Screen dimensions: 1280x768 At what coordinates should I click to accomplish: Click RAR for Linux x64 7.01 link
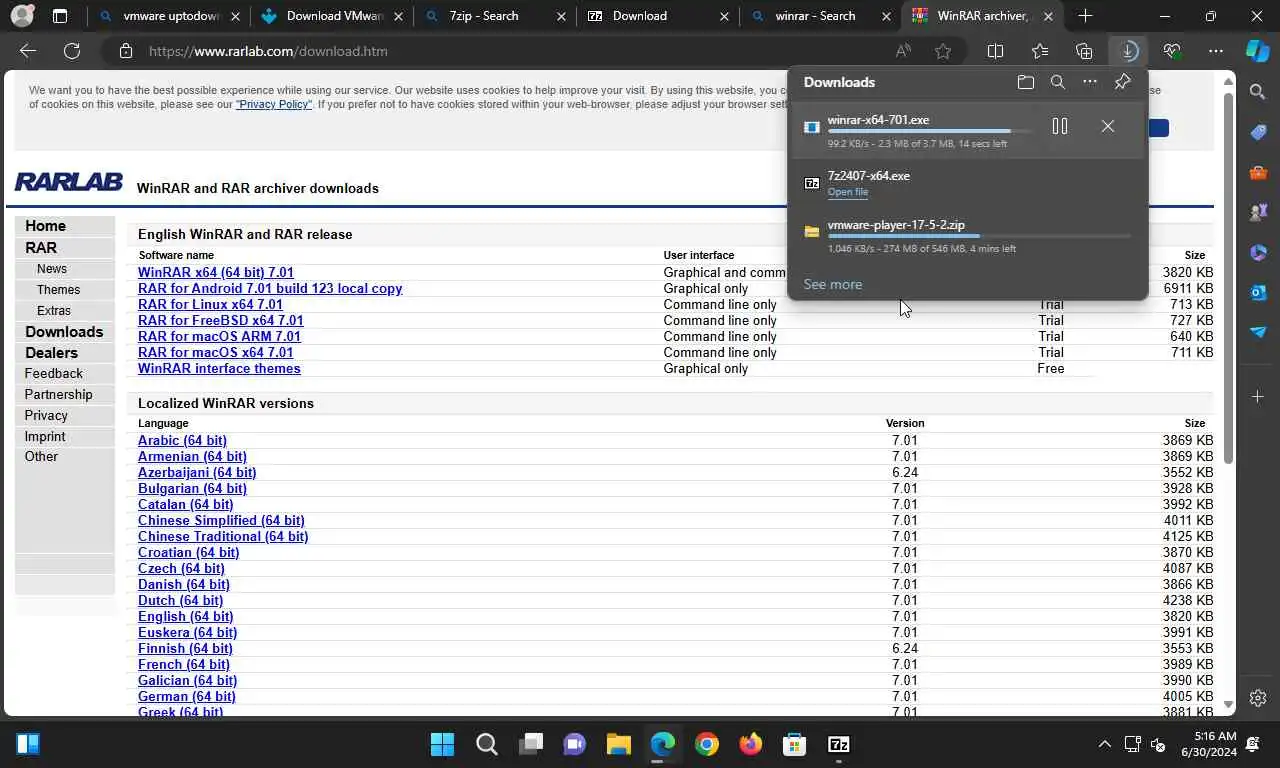[x=210, y=304]
